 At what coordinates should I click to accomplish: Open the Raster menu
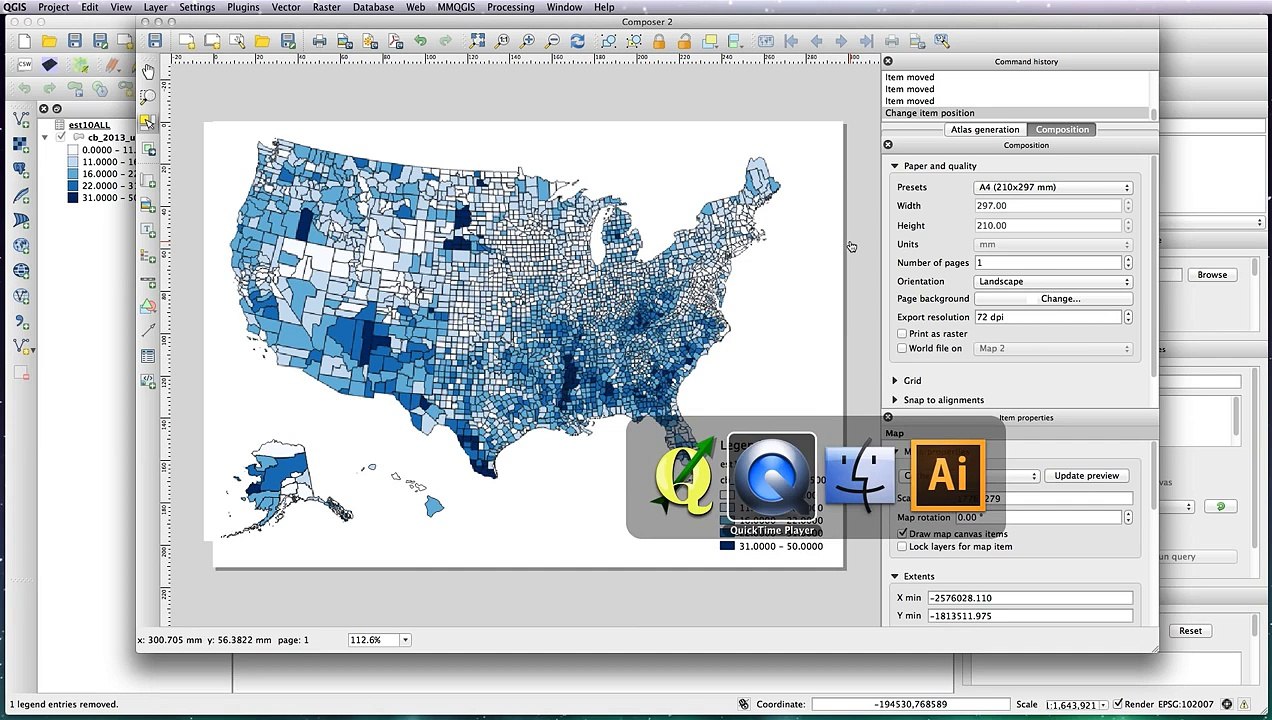click(x=326, y=7)
